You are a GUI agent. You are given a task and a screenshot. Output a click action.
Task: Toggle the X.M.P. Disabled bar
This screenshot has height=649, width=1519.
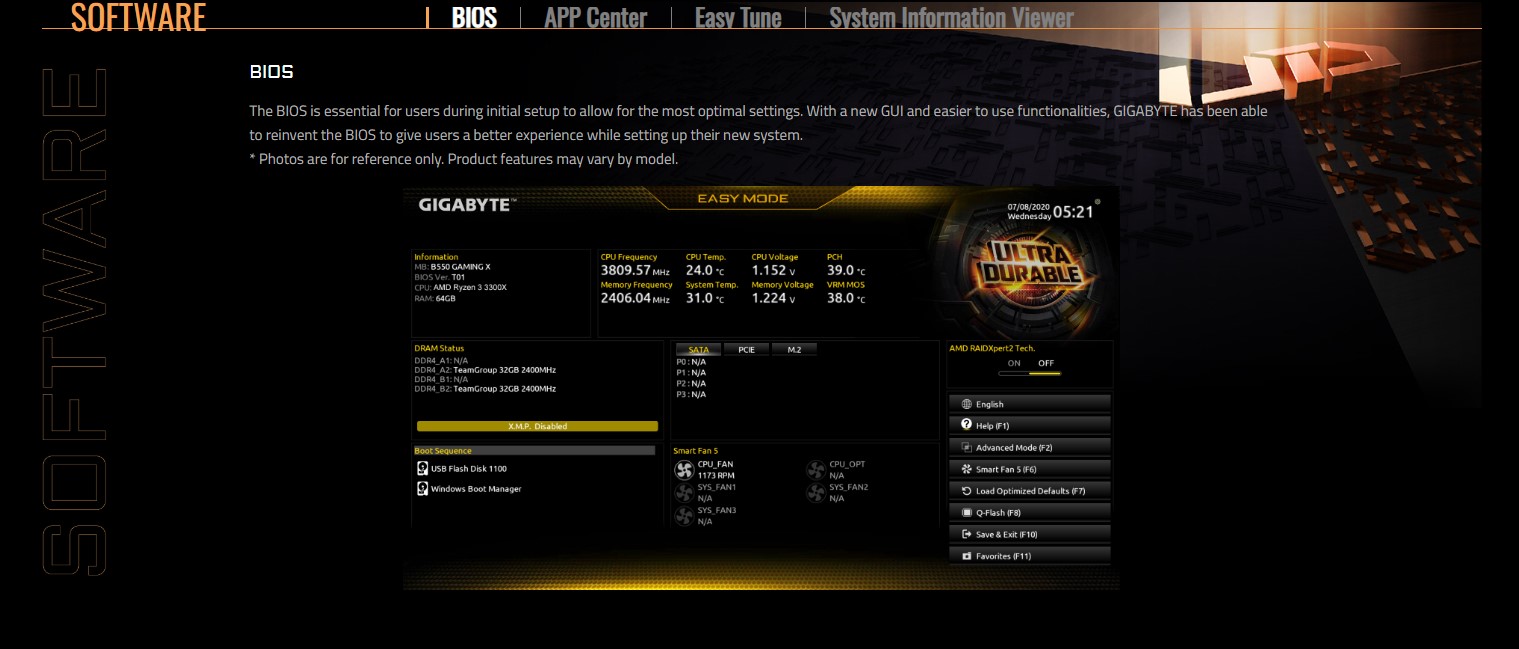coord(537,426)
